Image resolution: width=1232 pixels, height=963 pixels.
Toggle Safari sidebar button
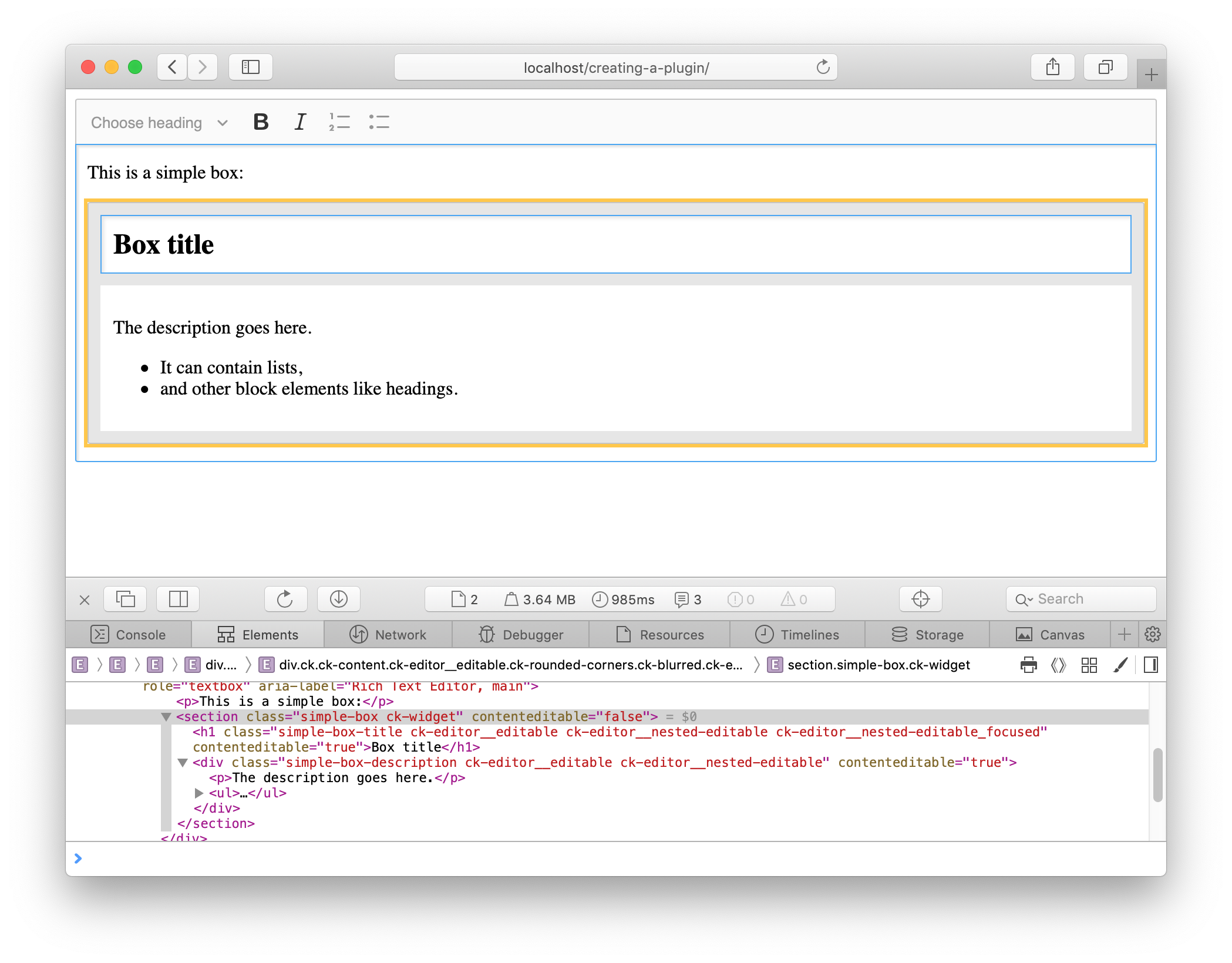[x=251, y=67]
